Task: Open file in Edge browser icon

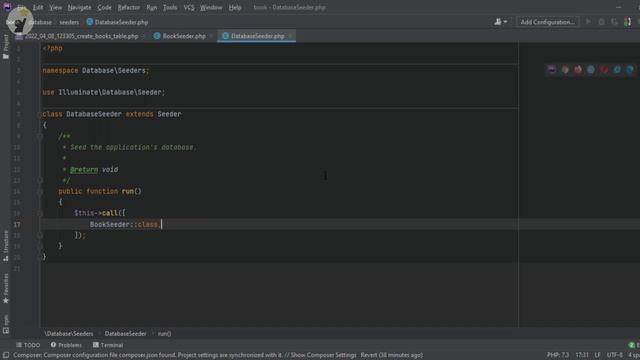Action: click(630, 70)
